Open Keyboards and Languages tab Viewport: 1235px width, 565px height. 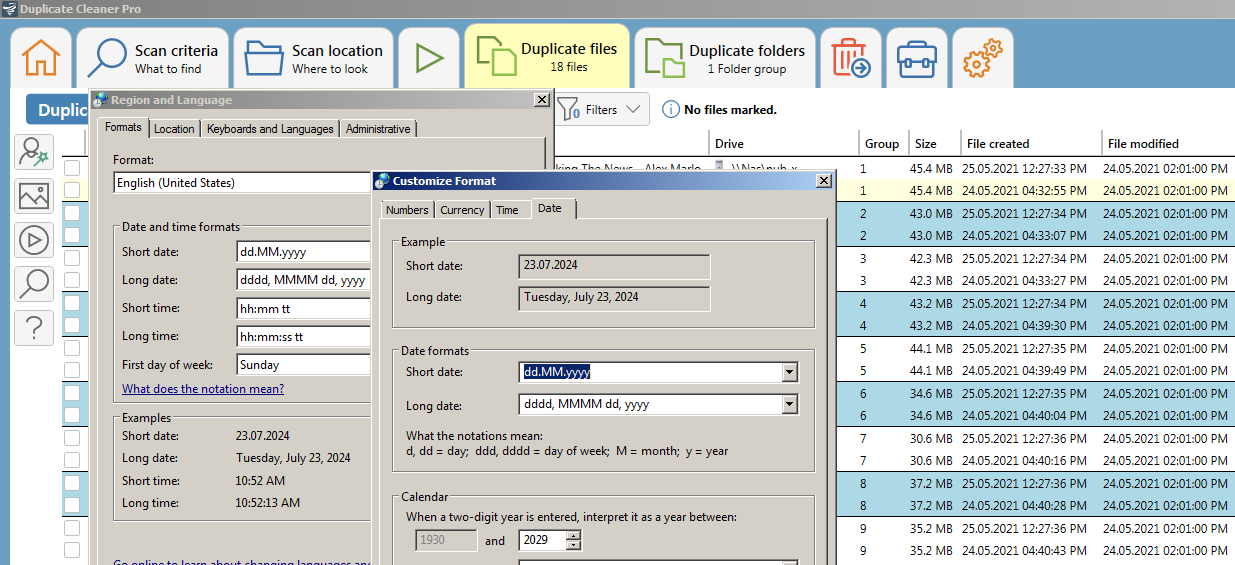pos(270,129)
